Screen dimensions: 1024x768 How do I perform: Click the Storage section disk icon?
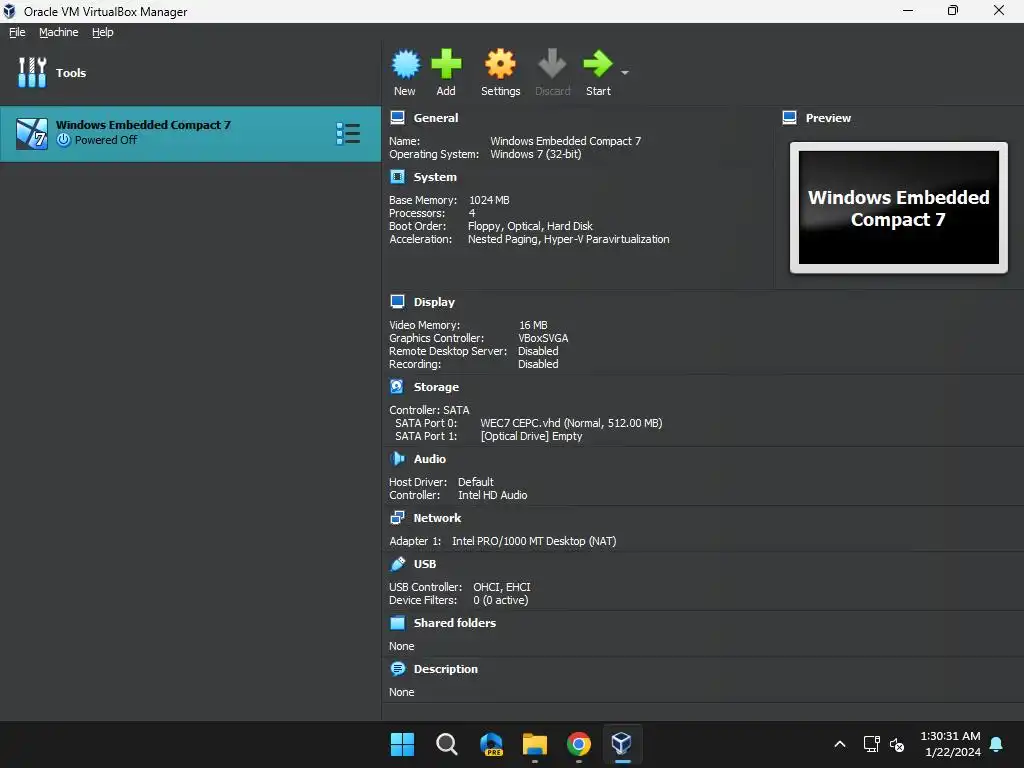pos(397,387)
